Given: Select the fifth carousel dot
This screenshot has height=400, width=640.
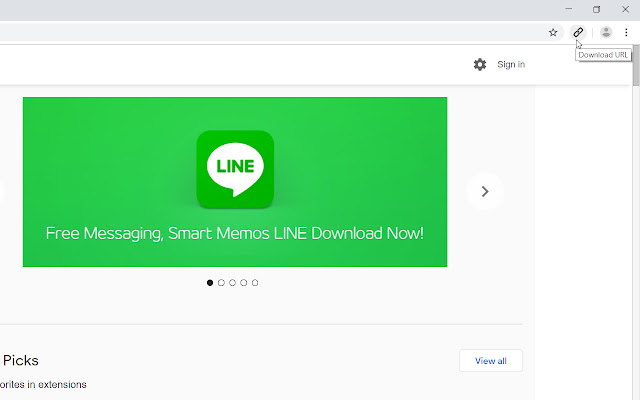Looking at the screenshot, I should tap(255, 282).
